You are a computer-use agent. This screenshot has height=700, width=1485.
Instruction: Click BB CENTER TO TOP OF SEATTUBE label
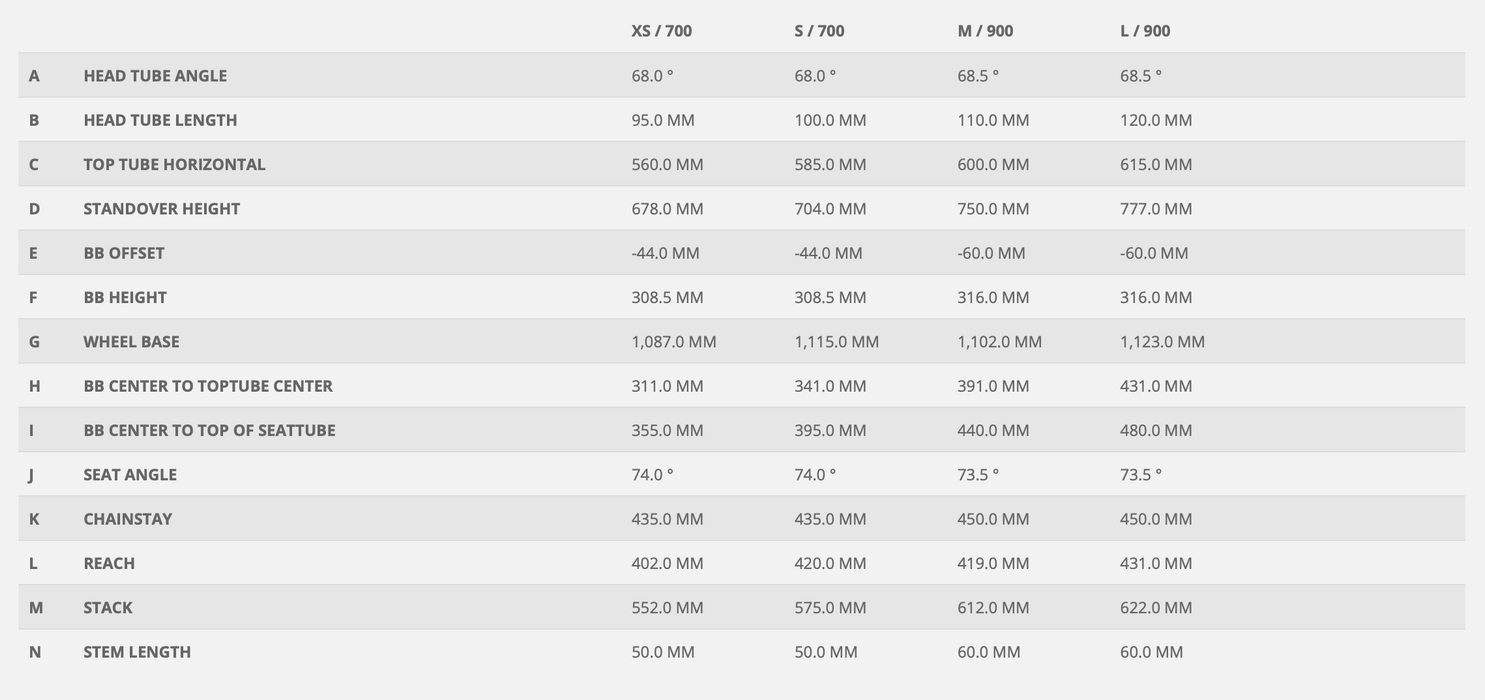pos(209,430)
